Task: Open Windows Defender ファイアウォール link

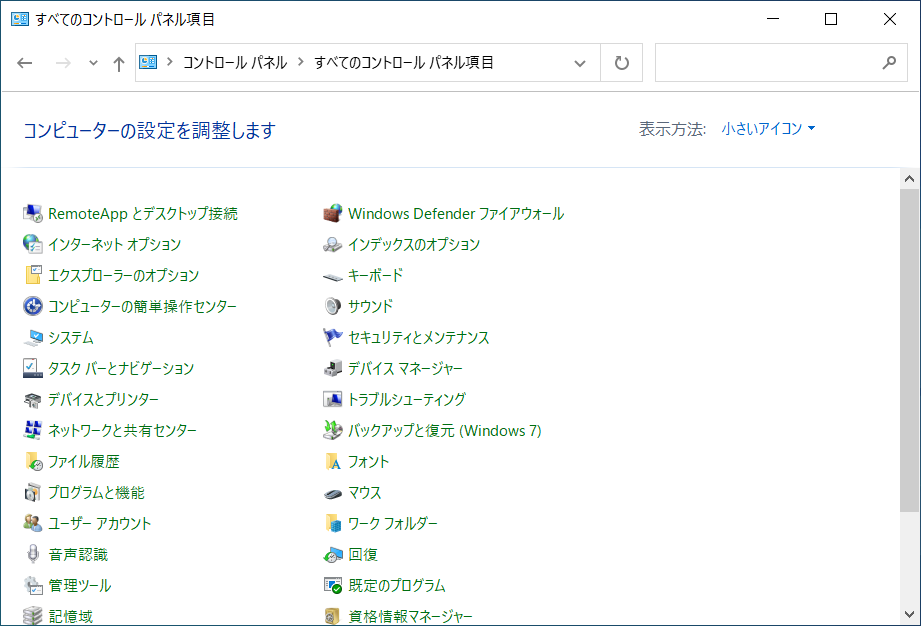Action: click(x=456, y=214)
